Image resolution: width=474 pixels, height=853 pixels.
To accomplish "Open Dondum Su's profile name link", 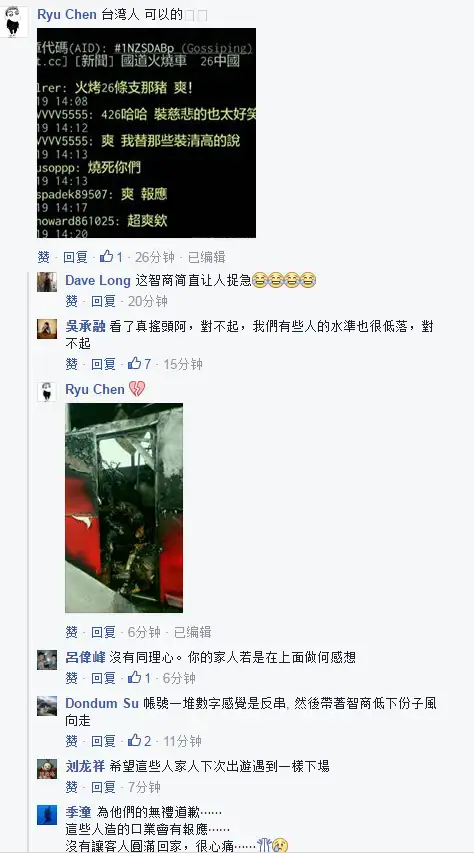I will click(102, 703).
